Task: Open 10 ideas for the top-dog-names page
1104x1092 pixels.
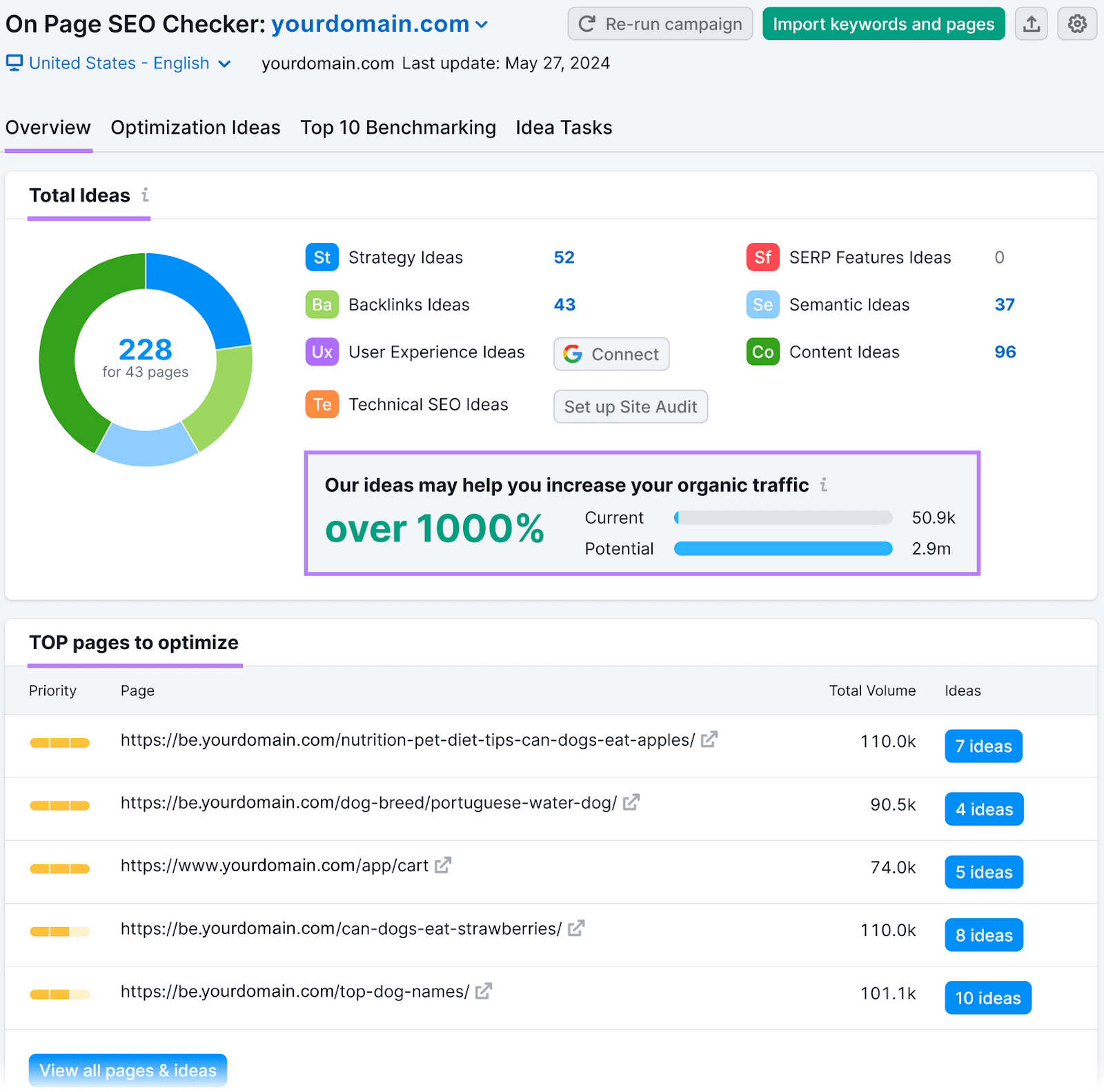Action: coord(987,997)
